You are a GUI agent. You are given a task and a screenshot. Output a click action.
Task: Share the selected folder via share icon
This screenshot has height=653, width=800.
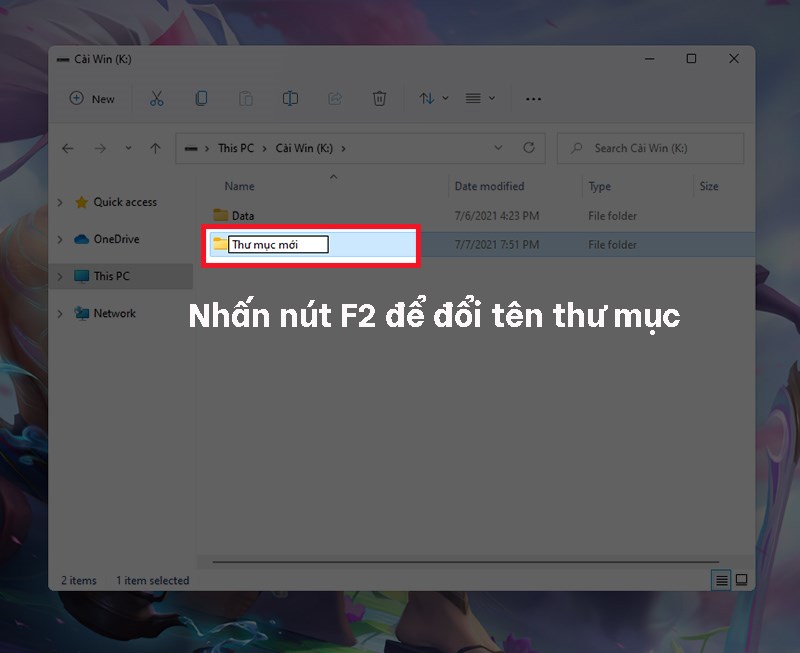pos(334,99)
